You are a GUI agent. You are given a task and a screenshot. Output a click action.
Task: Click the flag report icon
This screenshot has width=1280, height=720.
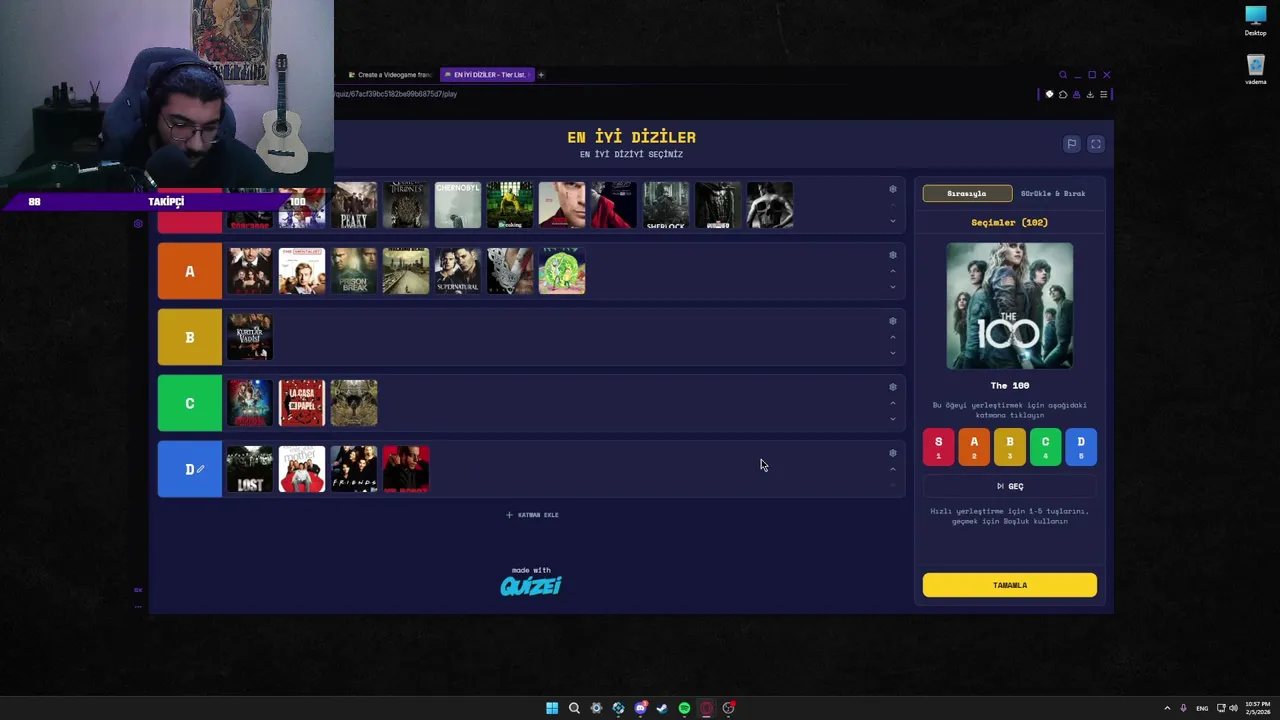point(1071,144)
